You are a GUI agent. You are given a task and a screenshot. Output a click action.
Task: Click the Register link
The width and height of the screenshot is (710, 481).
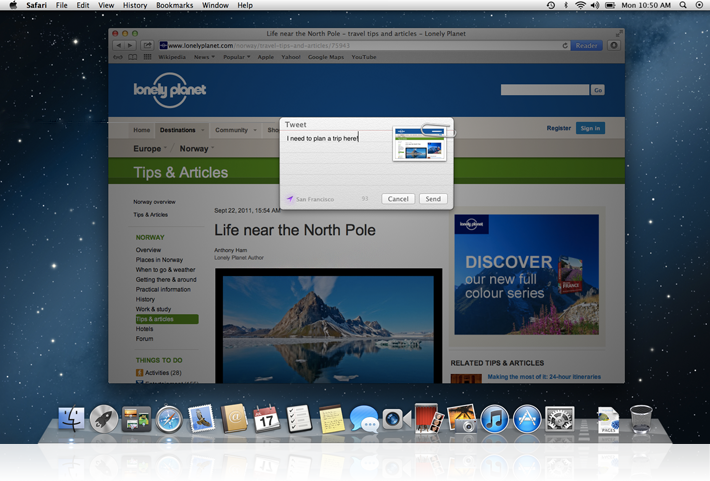[x=558, y=128]
